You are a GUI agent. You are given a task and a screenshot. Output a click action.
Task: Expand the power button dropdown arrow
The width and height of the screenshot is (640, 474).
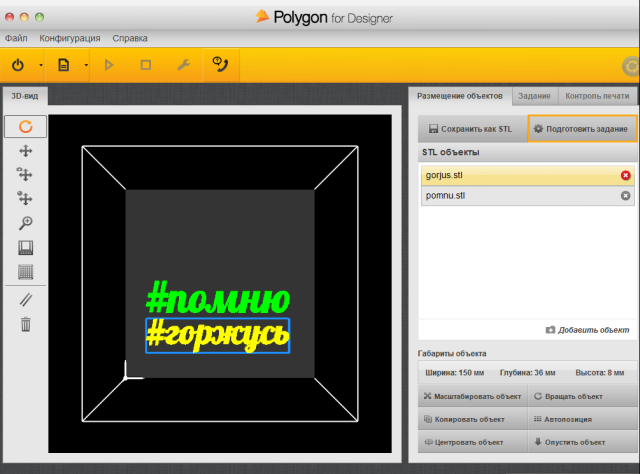(41, 66)
